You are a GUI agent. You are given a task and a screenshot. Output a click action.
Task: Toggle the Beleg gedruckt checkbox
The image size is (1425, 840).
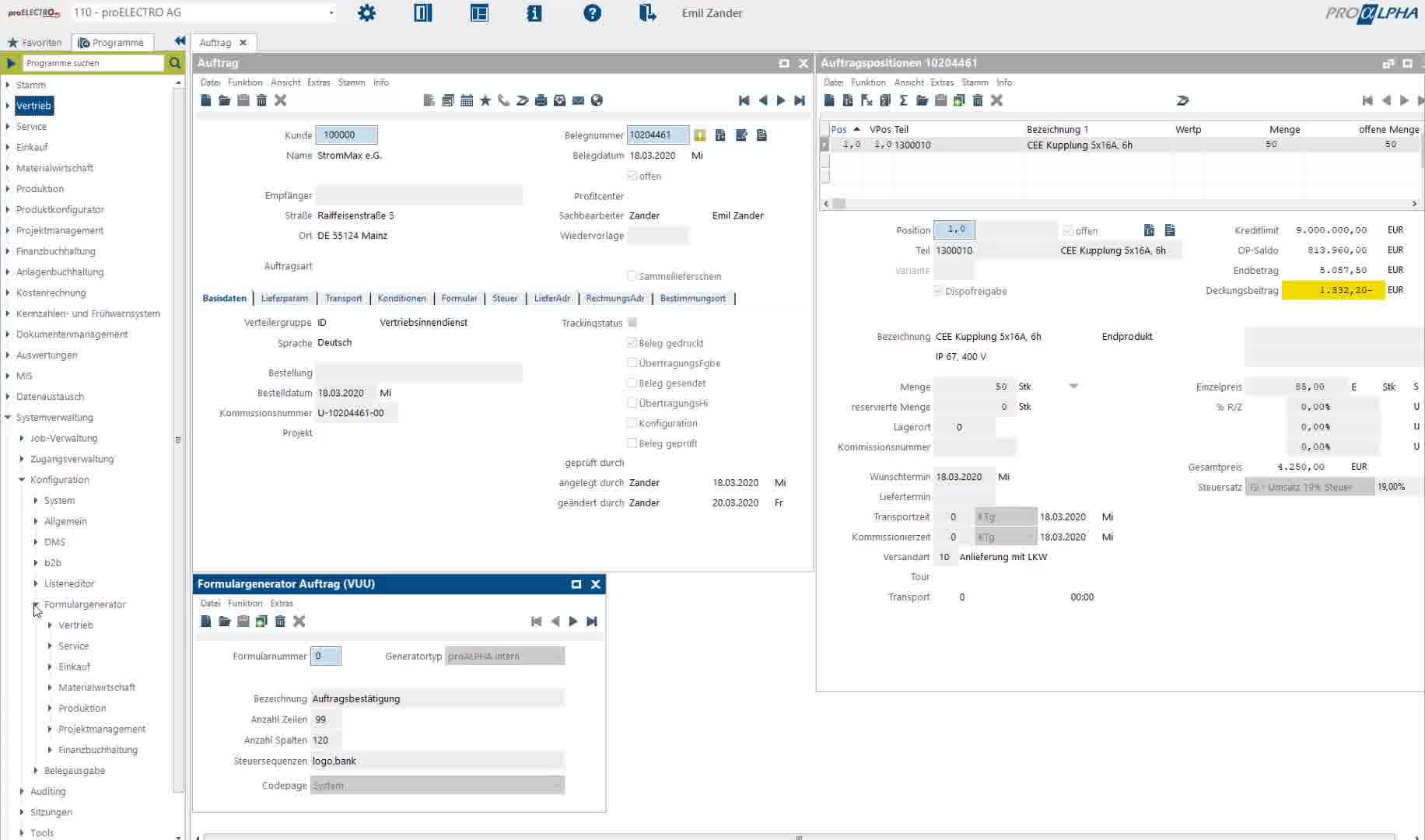[x=632, y=343]
